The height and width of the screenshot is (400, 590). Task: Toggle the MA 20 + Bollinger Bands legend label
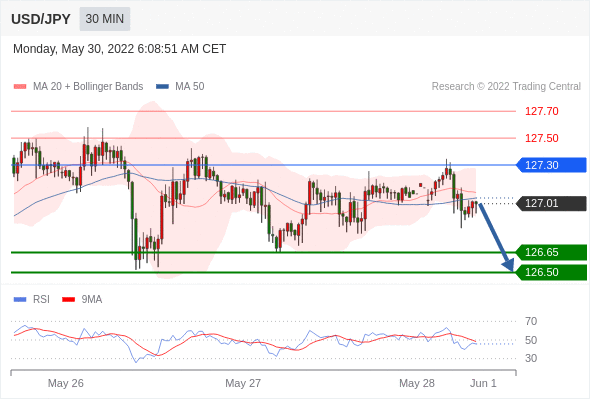point(88,87)
